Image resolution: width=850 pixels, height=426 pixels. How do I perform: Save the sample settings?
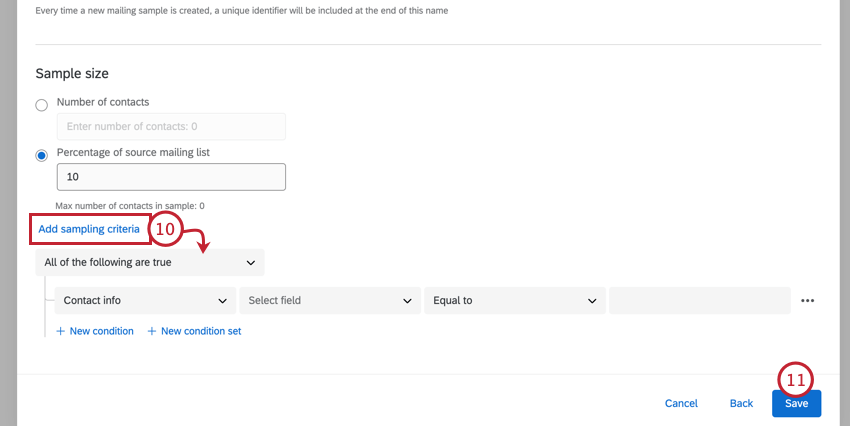[796, 404]
